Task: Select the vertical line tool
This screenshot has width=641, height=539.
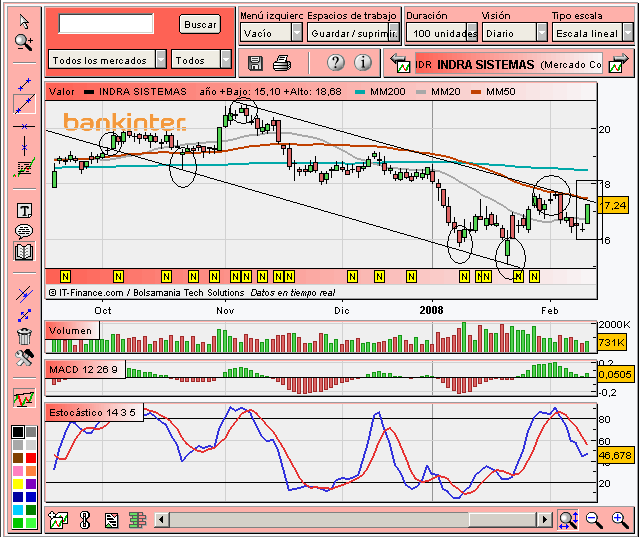Action: pos(24,146)
